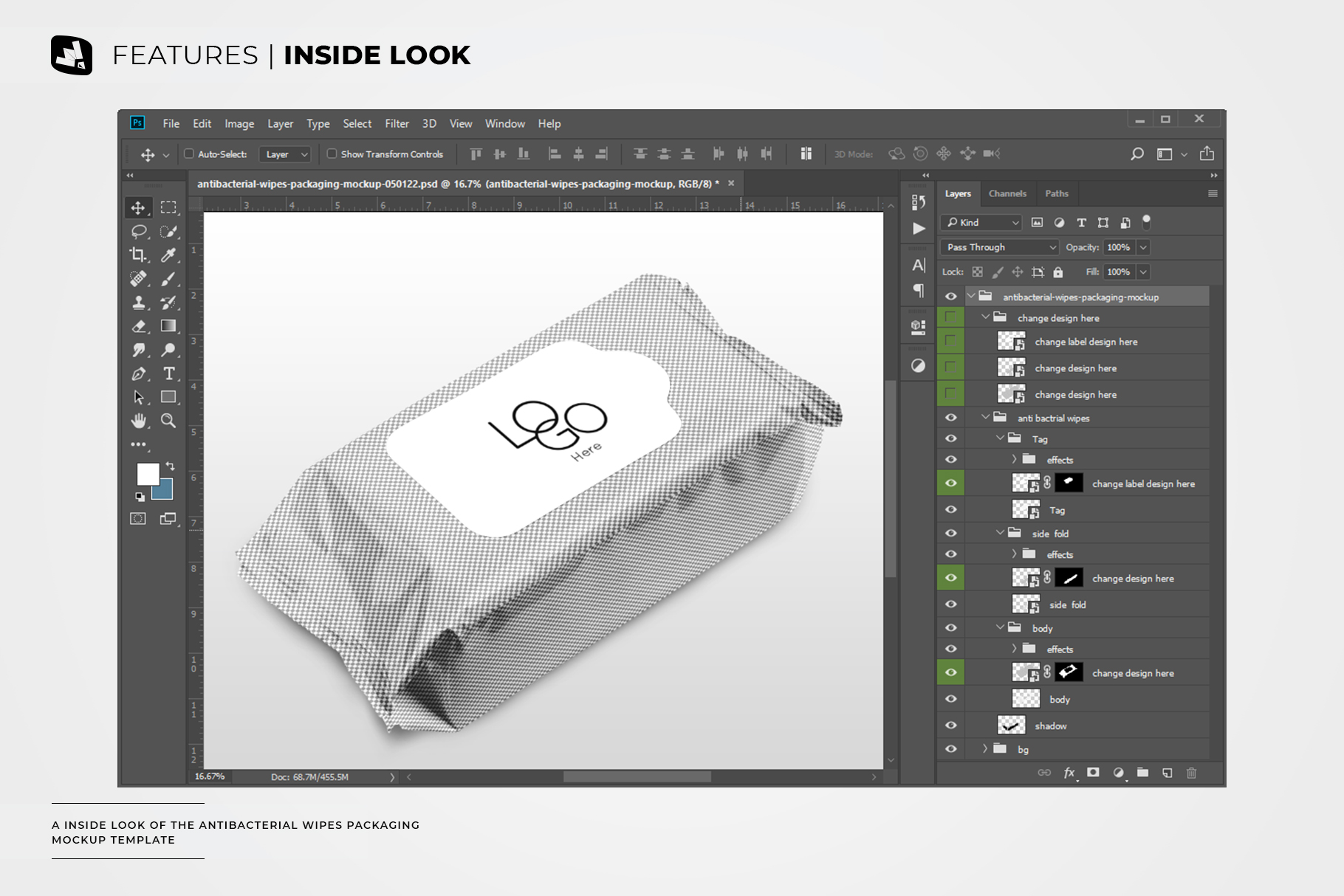Expand the bg layer group
The width and height of the screenshot is (1344, 896).
(x=985, y=749)
